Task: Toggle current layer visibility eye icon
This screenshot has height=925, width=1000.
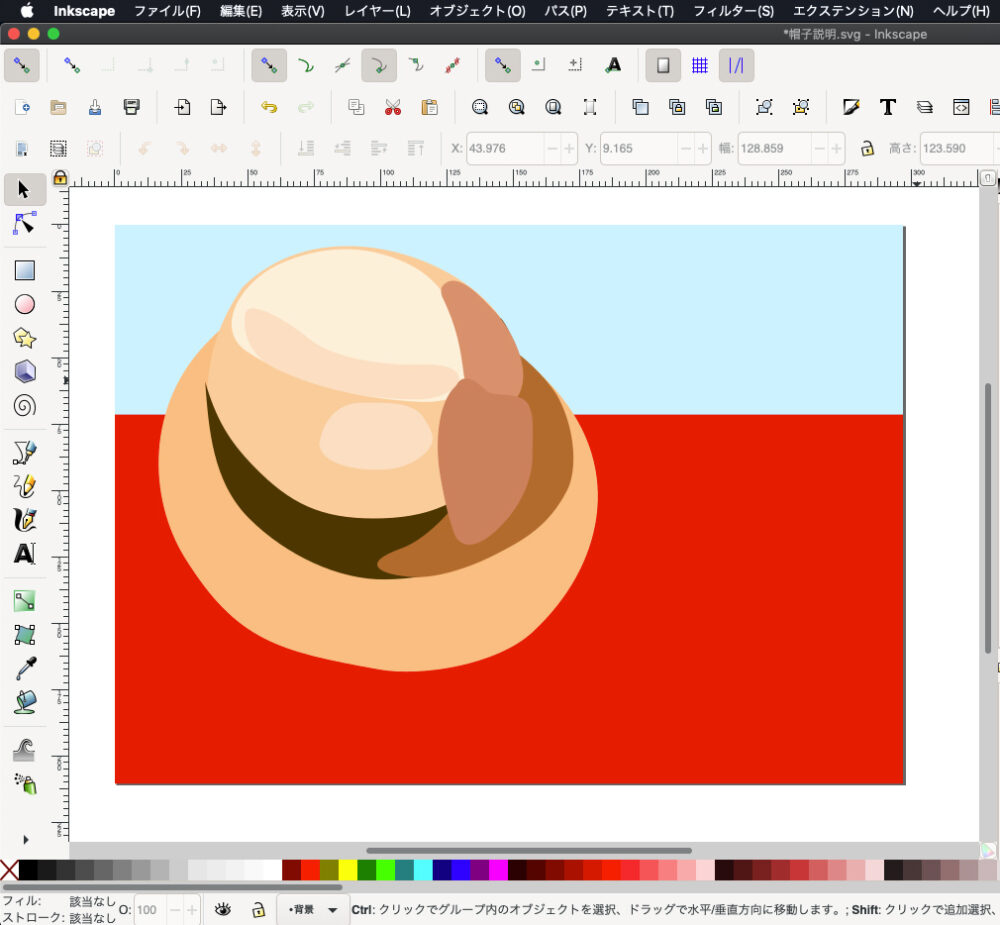Action: (x=223, y=910)
